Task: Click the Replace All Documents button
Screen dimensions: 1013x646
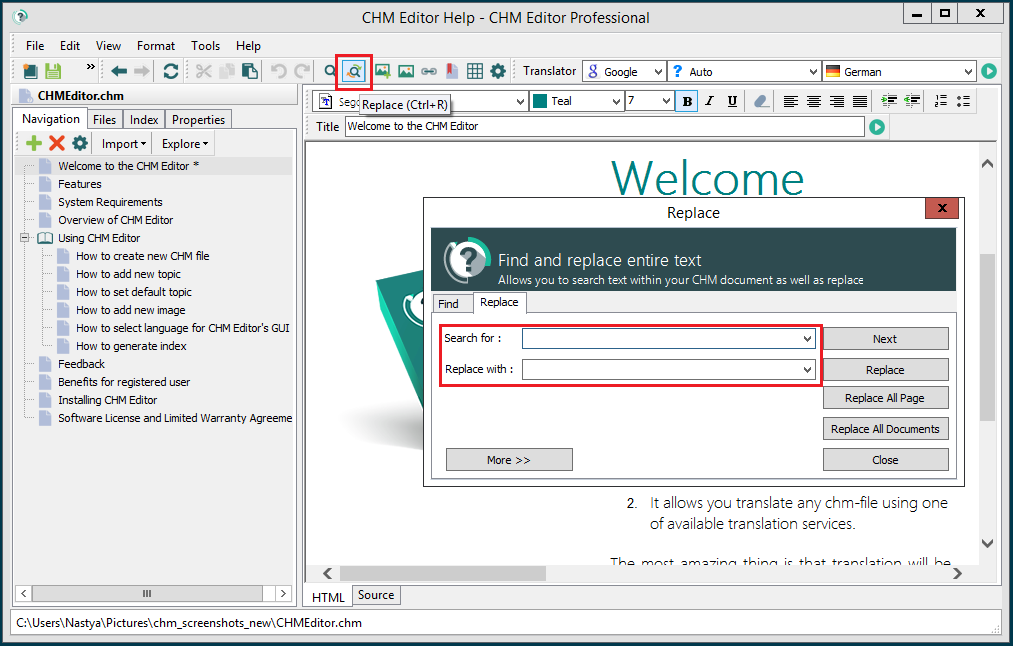Action: click(885, 428)
